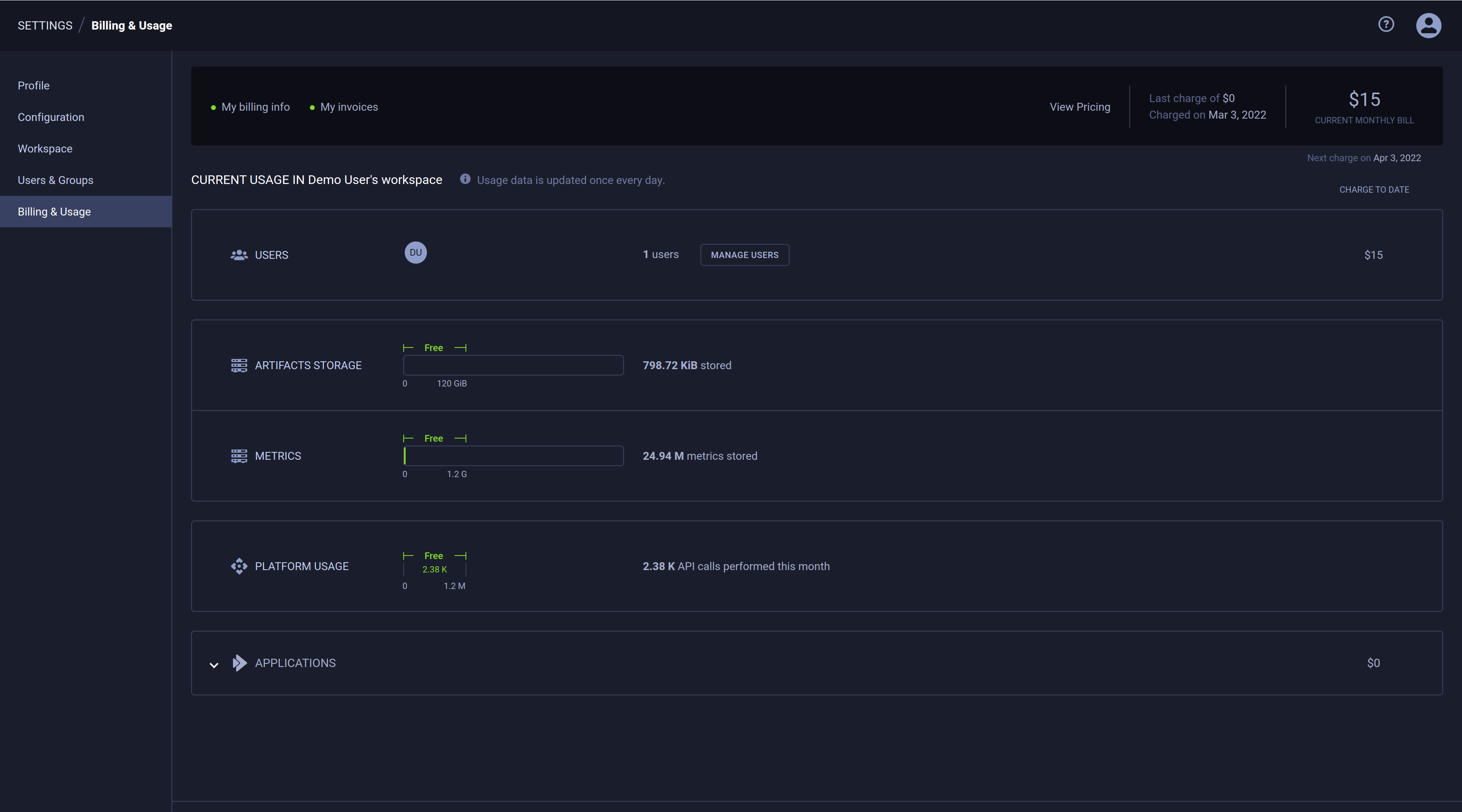Click the 1.2 G metrics limit label

(457, 474)
